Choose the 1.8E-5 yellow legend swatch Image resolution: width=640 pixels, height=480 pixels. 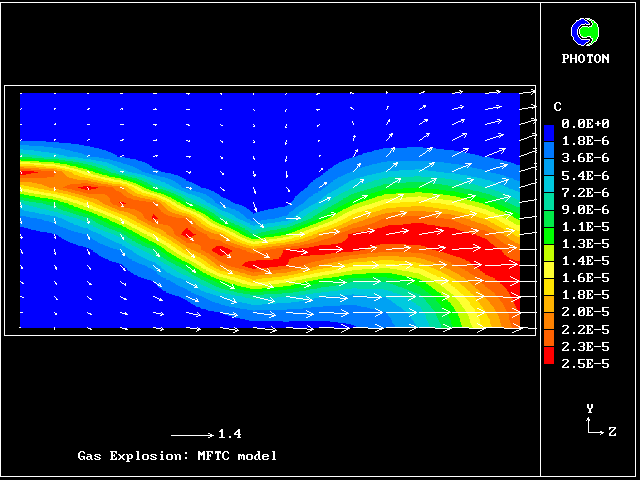tap(550, 294)
